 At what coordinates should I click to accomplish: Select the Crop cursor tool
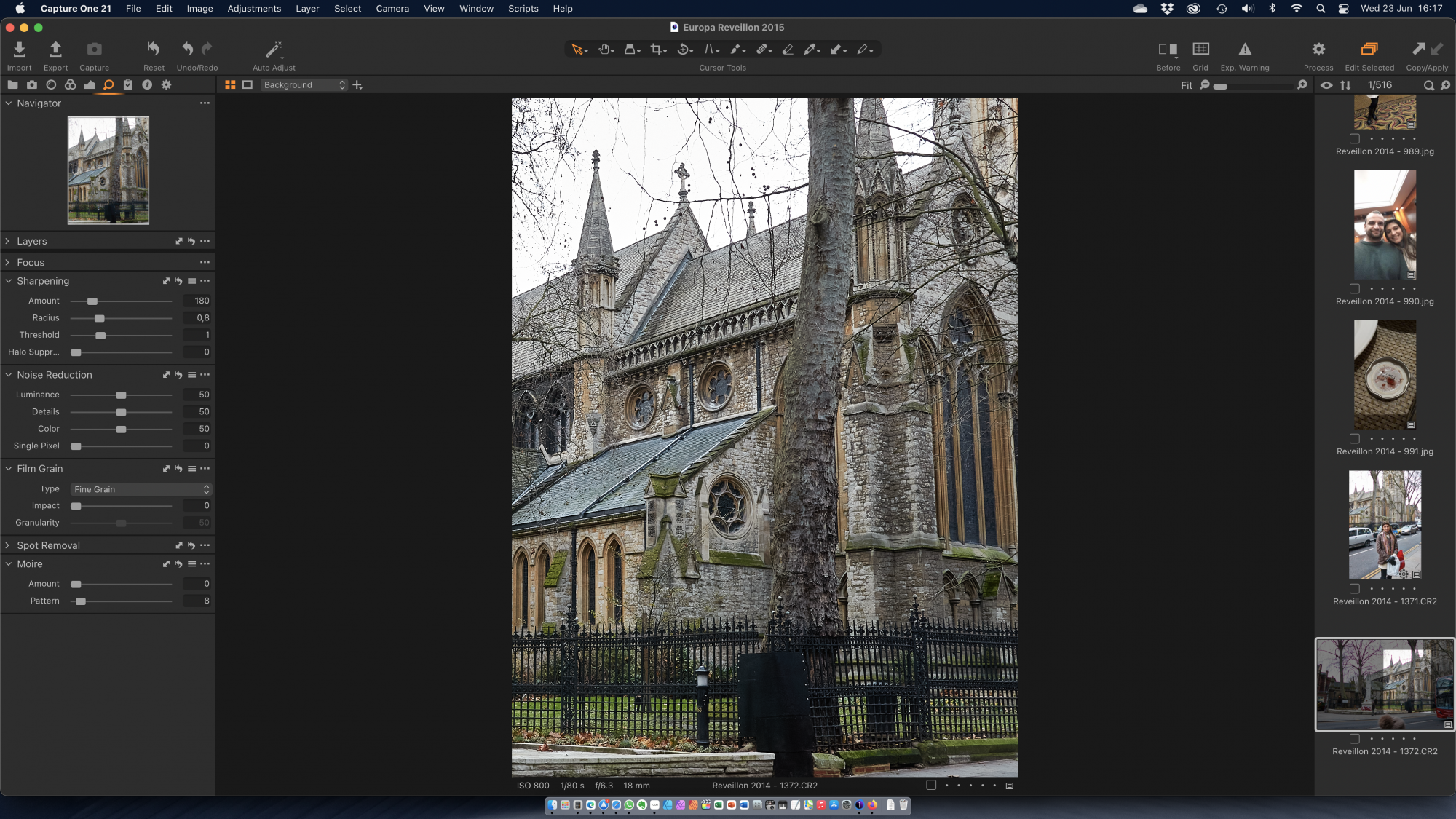coord(657,50)
